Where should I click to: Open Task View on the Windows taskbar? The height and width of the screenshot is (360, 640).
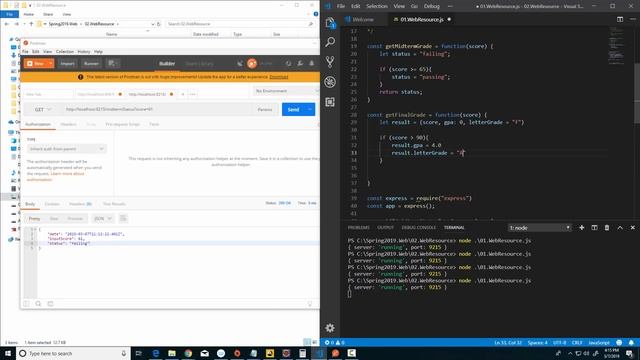(138, 353)
